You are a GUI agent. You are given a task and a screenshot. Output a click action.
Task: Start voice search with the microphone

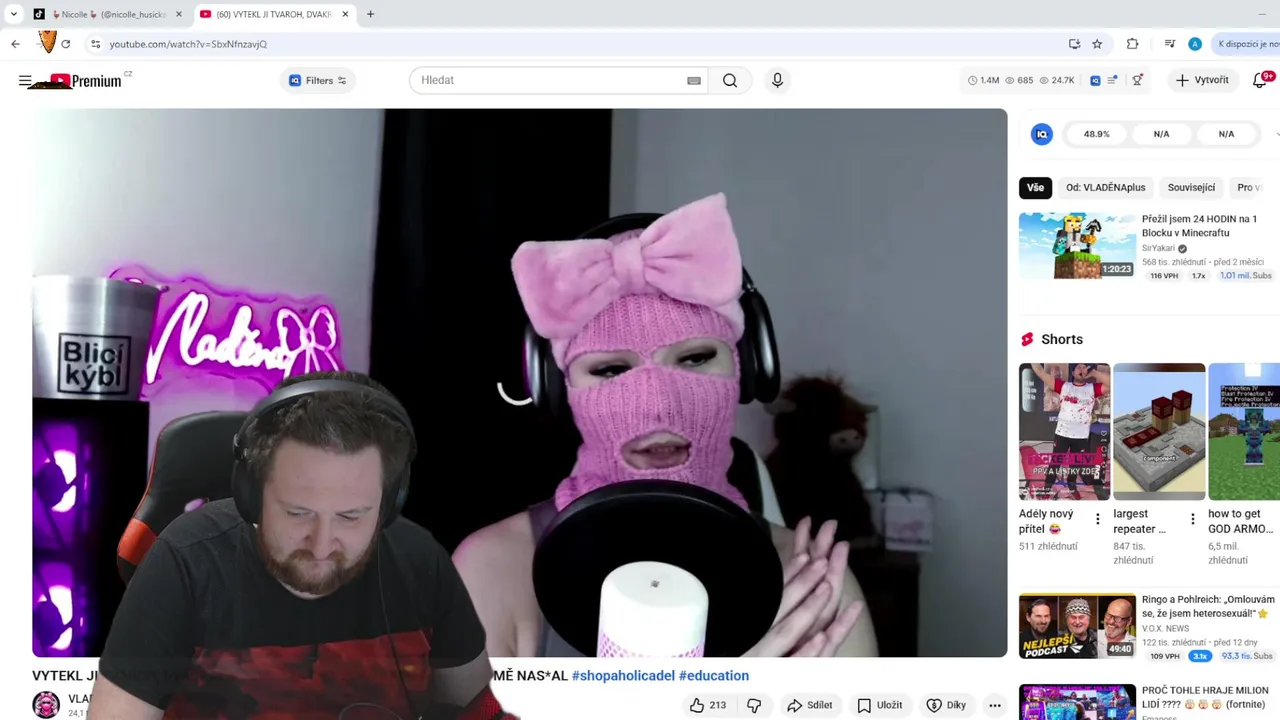[x=777, y=81]
